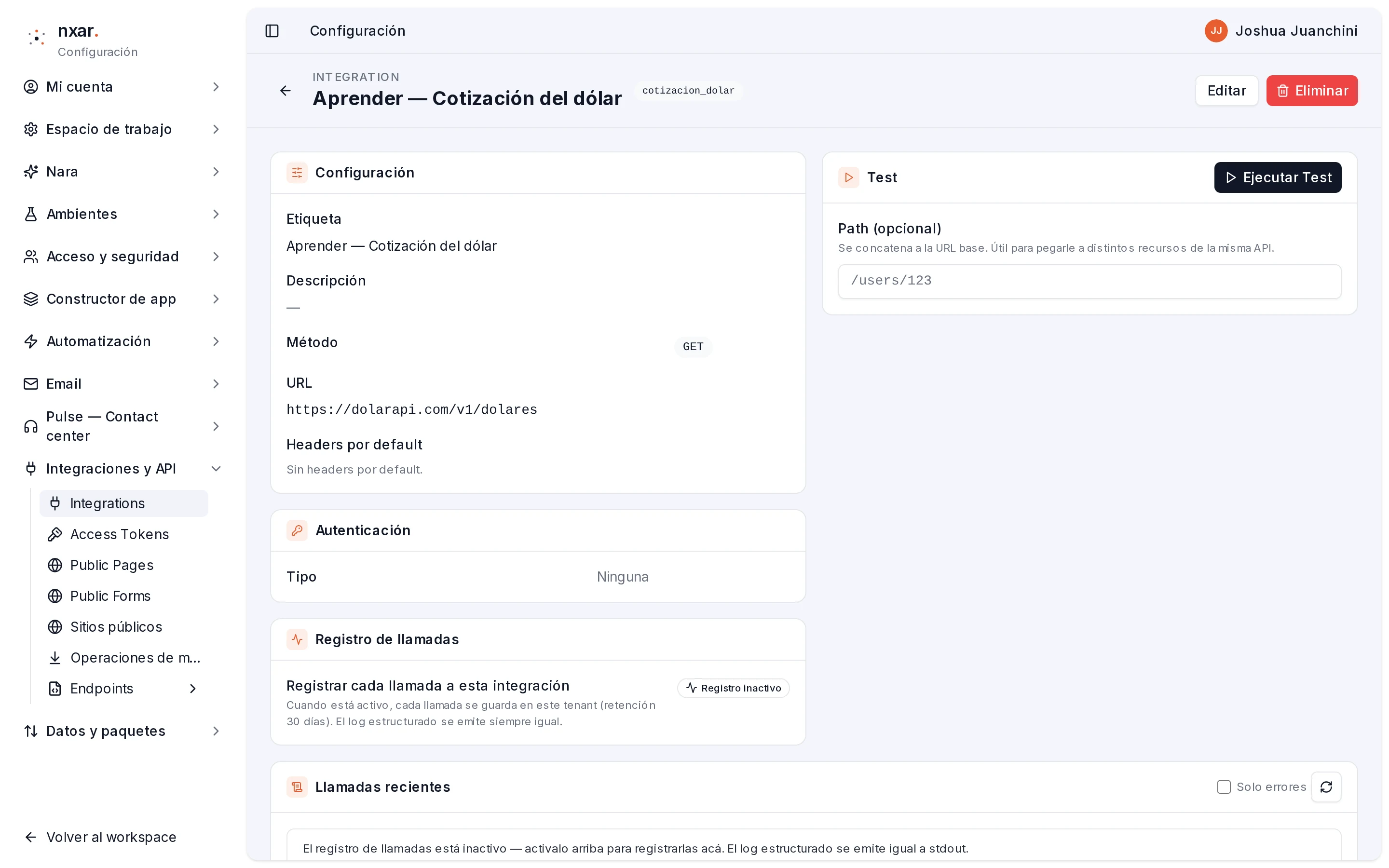Click the Autenticación key icon
The width and height of the screenshot is (1389, 868).
click(297, 530)
